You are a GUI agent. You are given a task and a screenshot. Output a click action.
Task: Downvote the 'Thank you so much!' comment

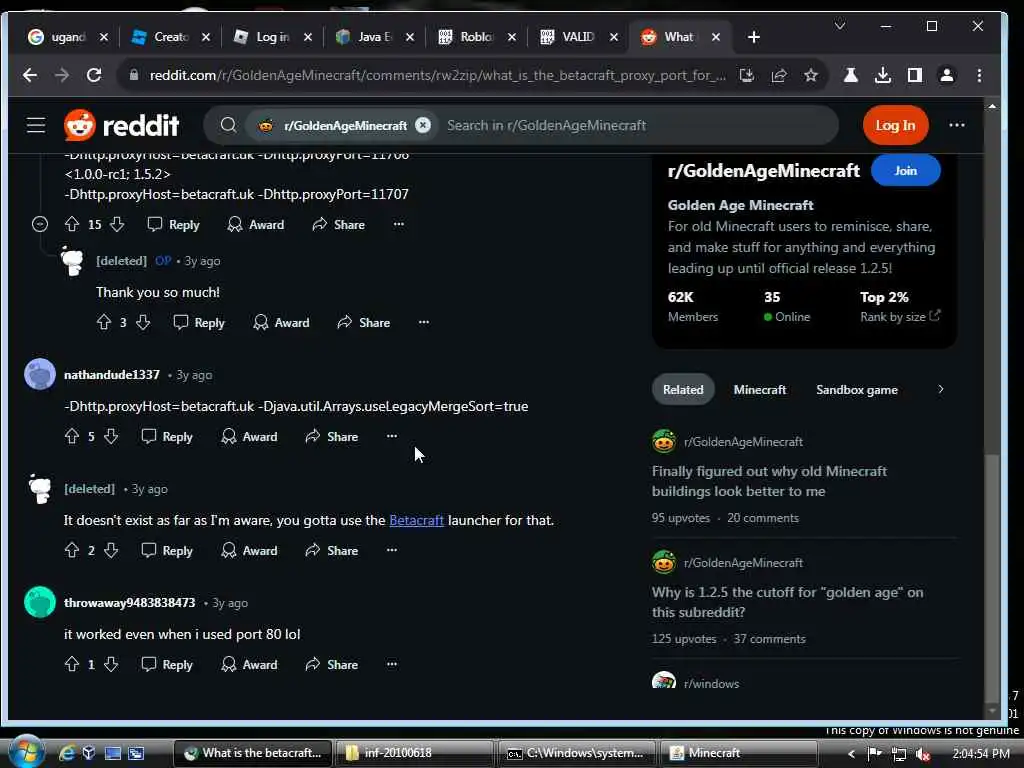point(143,322)
